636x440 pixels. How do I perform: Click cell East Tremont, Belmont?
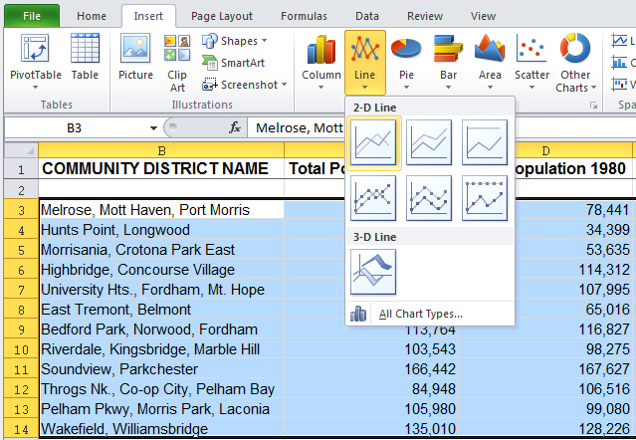pos(161,309)
